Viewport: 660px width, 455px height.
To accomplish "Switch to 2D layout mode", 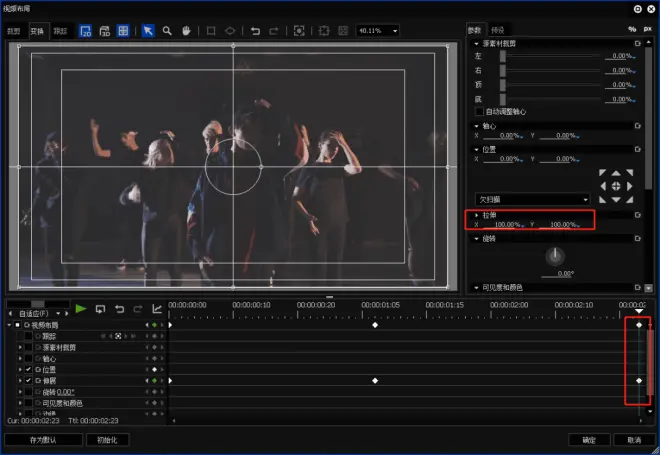I will point(85,31).
